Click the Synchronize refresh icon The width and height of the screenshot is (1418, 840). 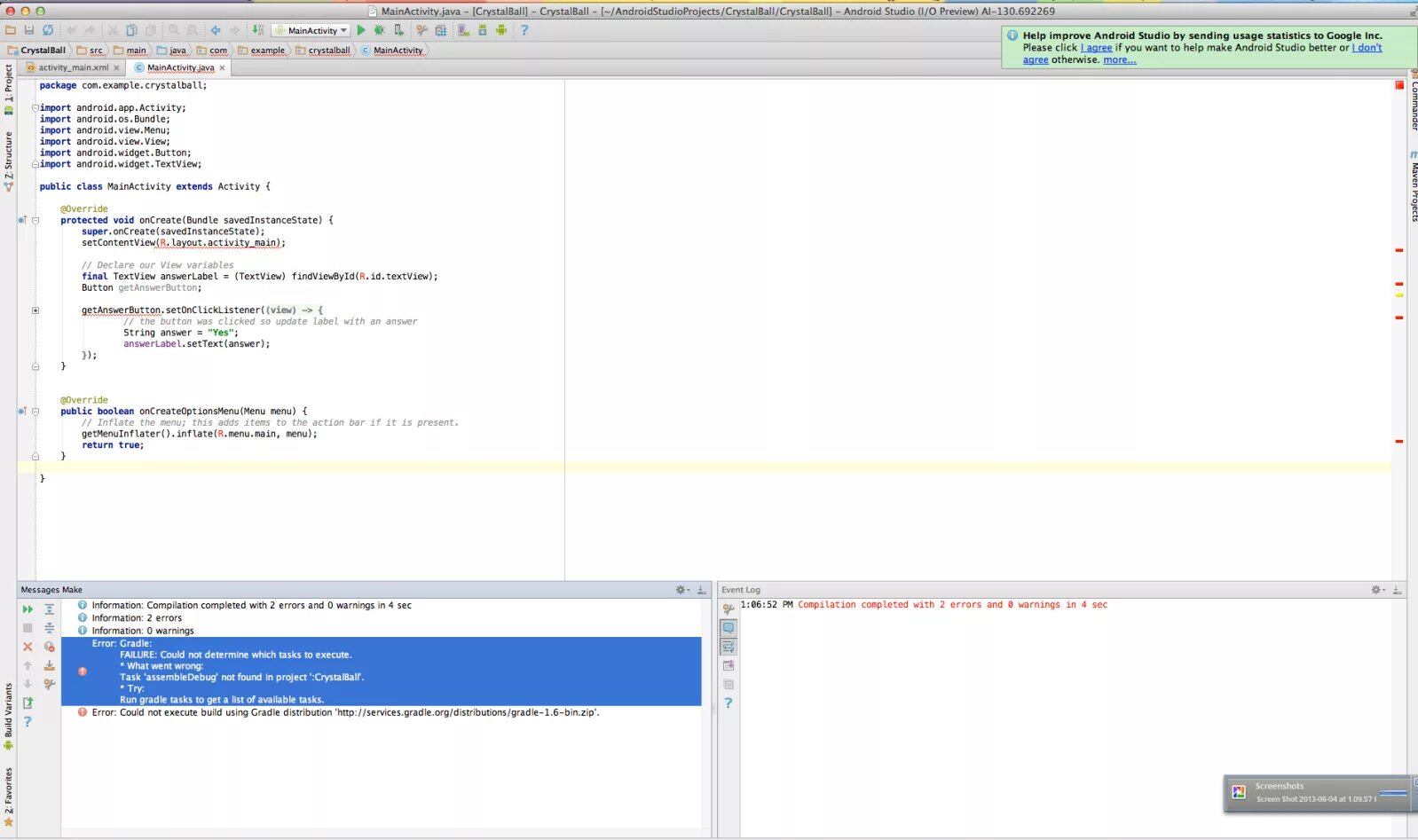click(48, 30)
